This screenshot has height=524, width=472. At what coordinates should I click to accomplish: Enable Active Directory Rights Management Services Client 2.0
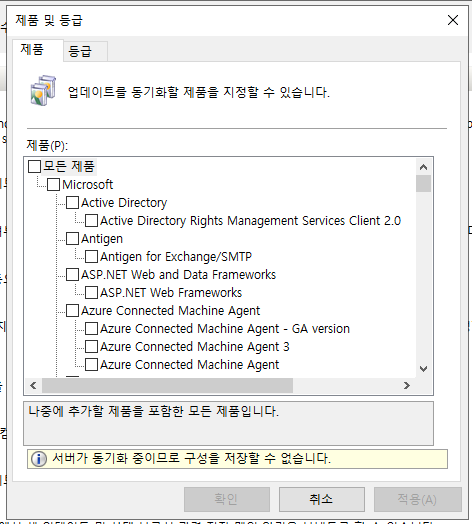point(91,221)
